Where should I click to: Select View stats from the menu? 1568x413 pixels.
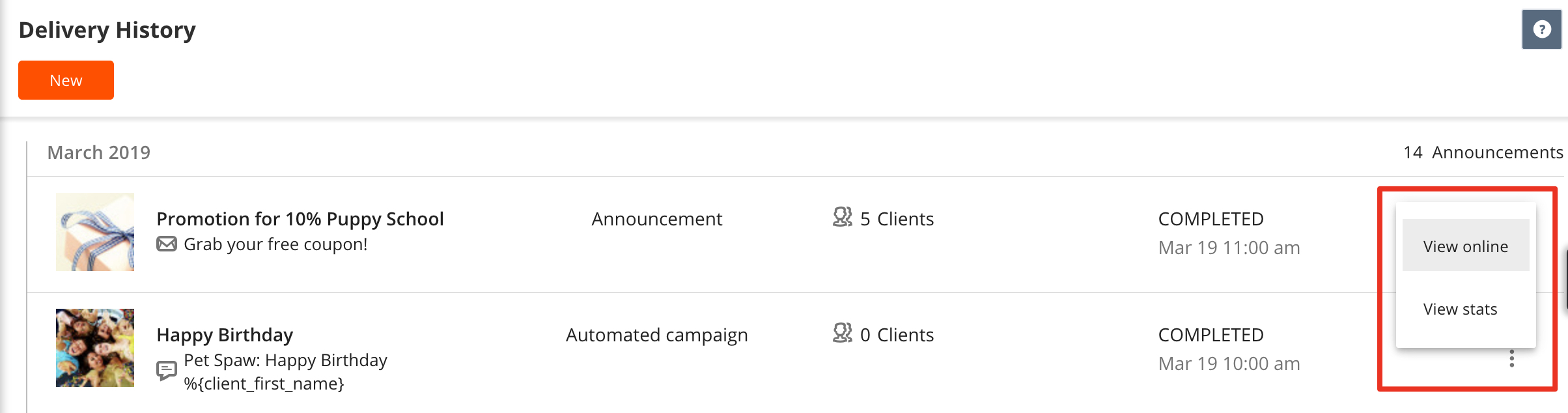[x=1461, y=308]
